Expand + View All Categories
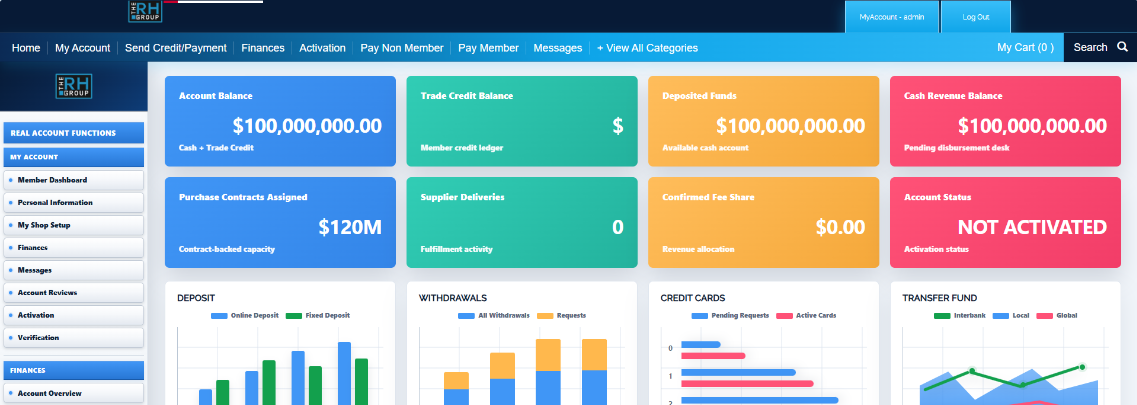The height and width of the screenshot is (405, 1137). tap(648, 48)
